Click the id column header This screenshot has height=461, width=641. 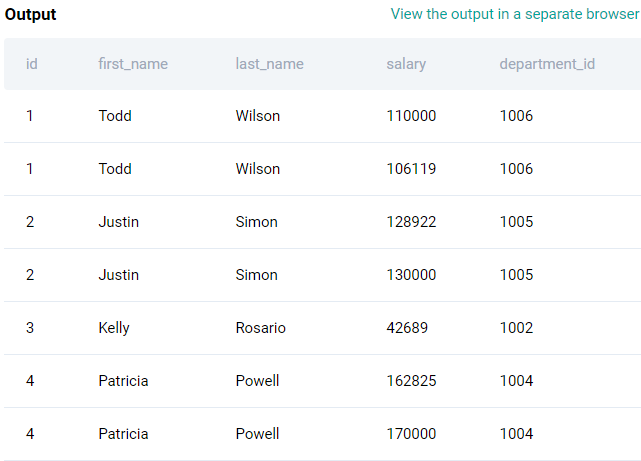pos(32,64)
